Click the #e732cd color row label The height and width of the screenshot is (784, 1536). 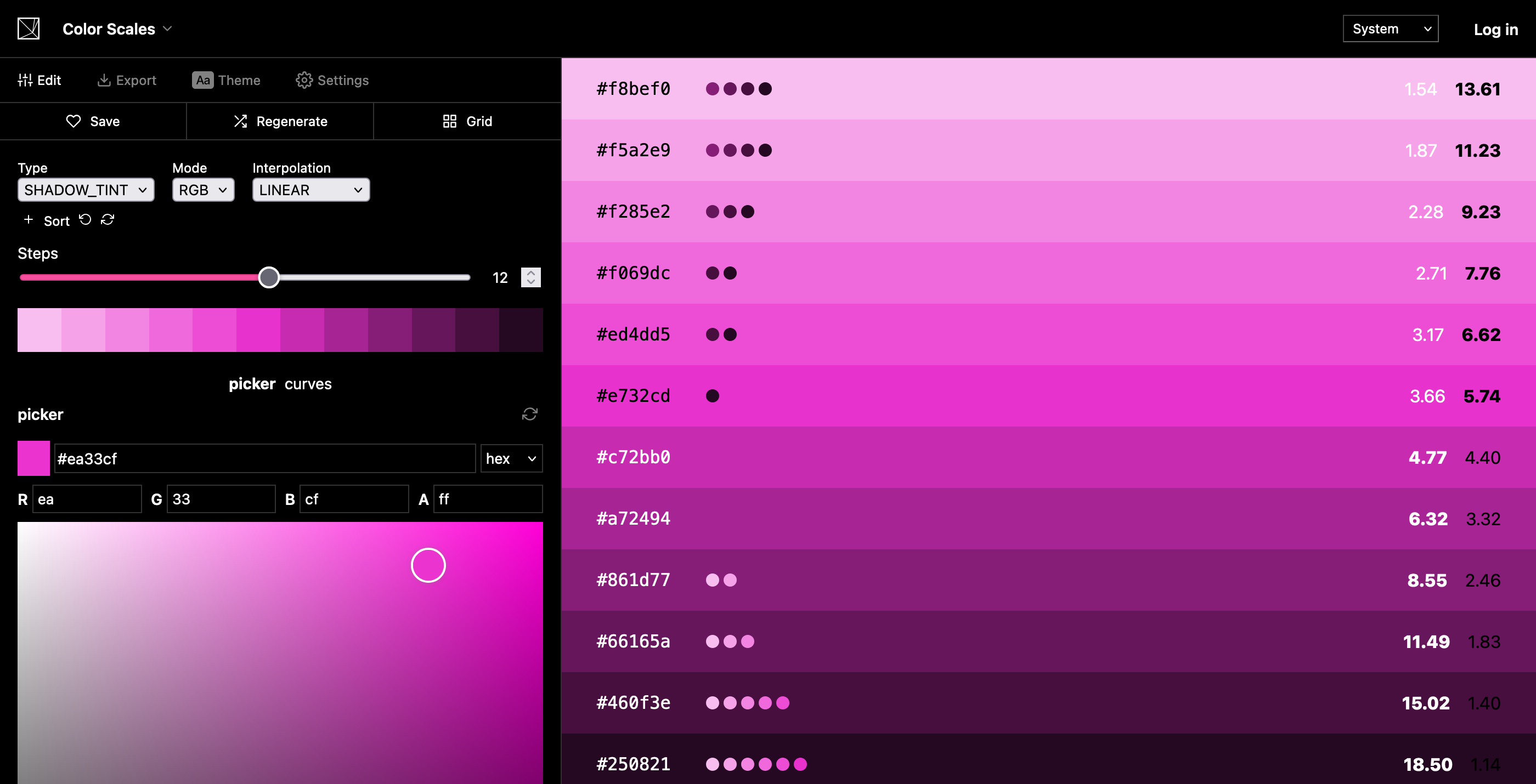point(633,396)
